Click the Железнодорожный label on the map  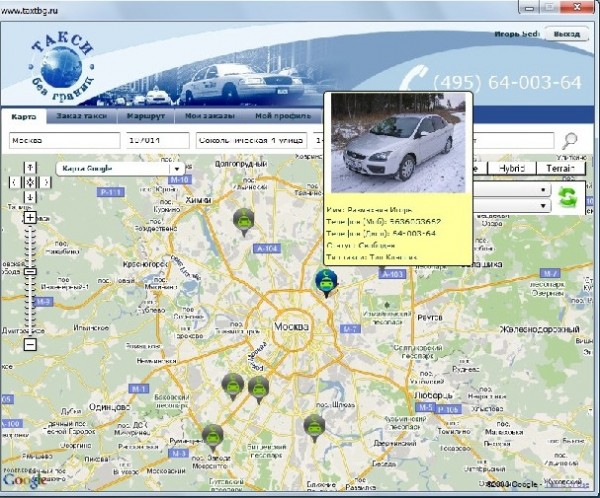[x=539, y=329]
